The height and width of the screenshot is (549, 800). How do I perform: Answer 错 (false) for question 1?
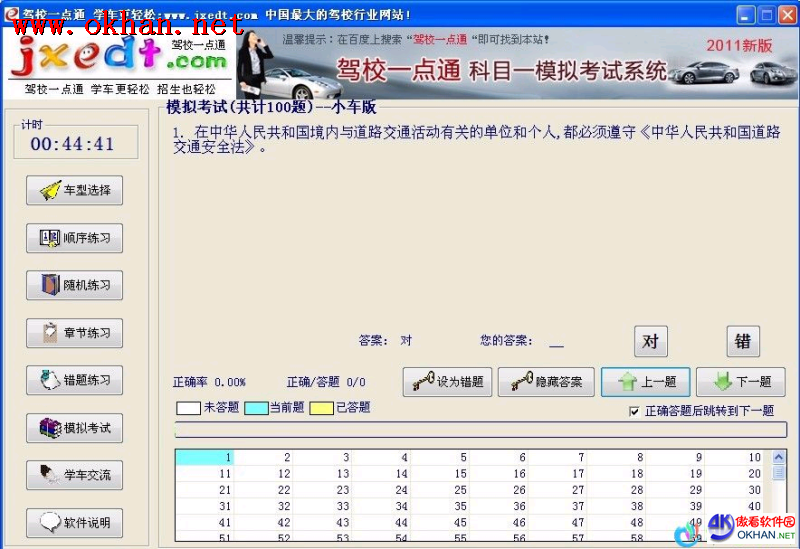[x=743, y=341]
